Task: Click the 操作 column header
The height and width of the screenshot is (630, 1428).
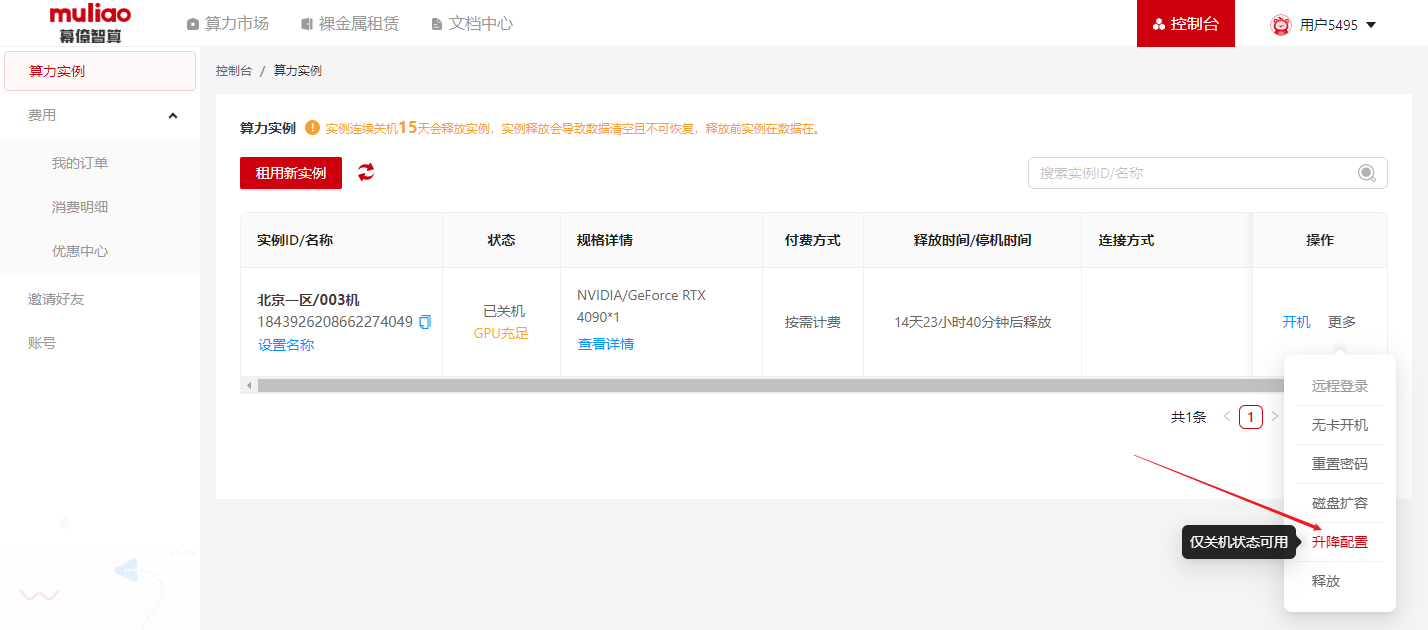Action: coord(1320,240)
